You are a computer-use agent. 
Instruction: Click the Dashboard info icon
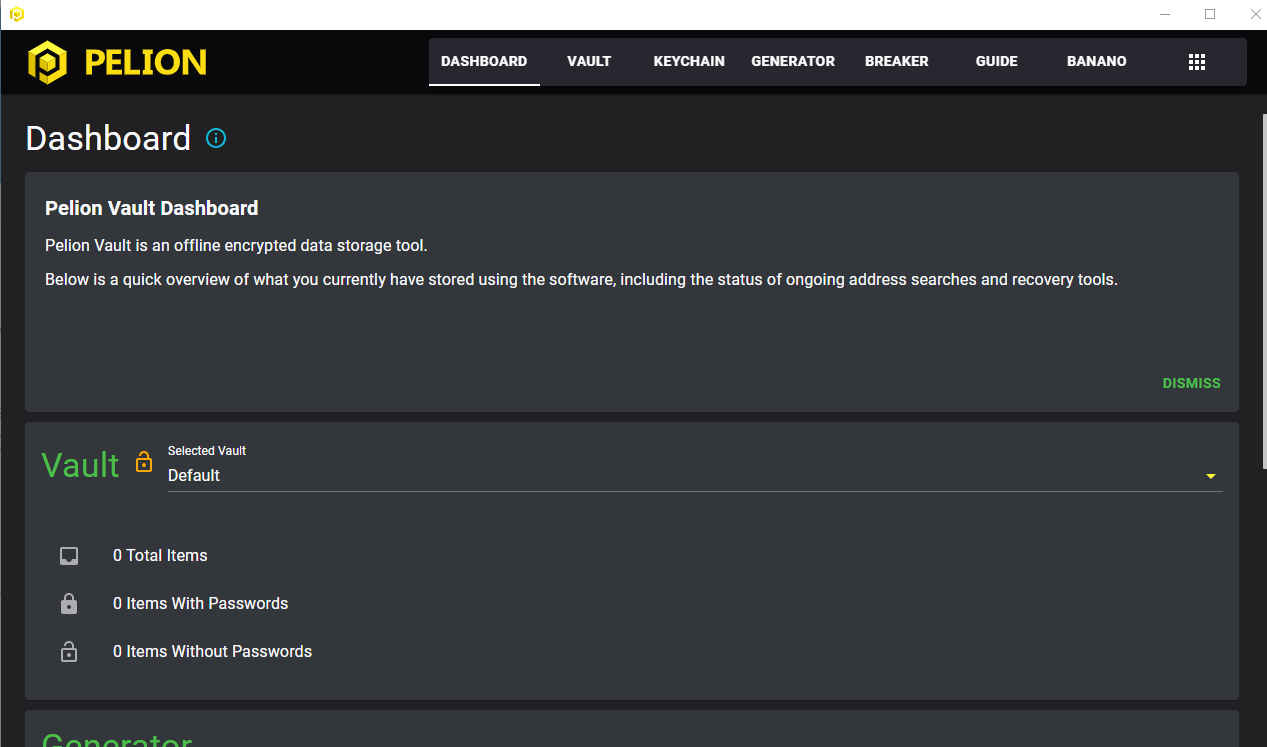[x=216, y=138]
